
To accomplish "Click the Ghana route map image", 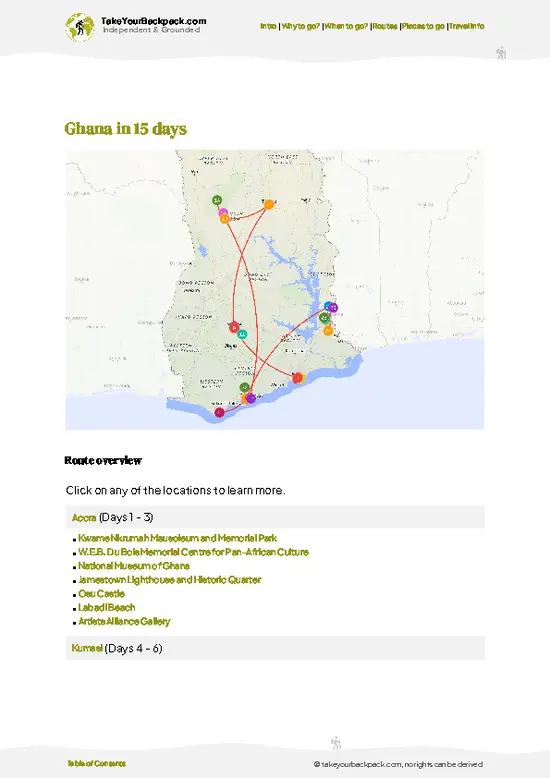I will point(275,290).
